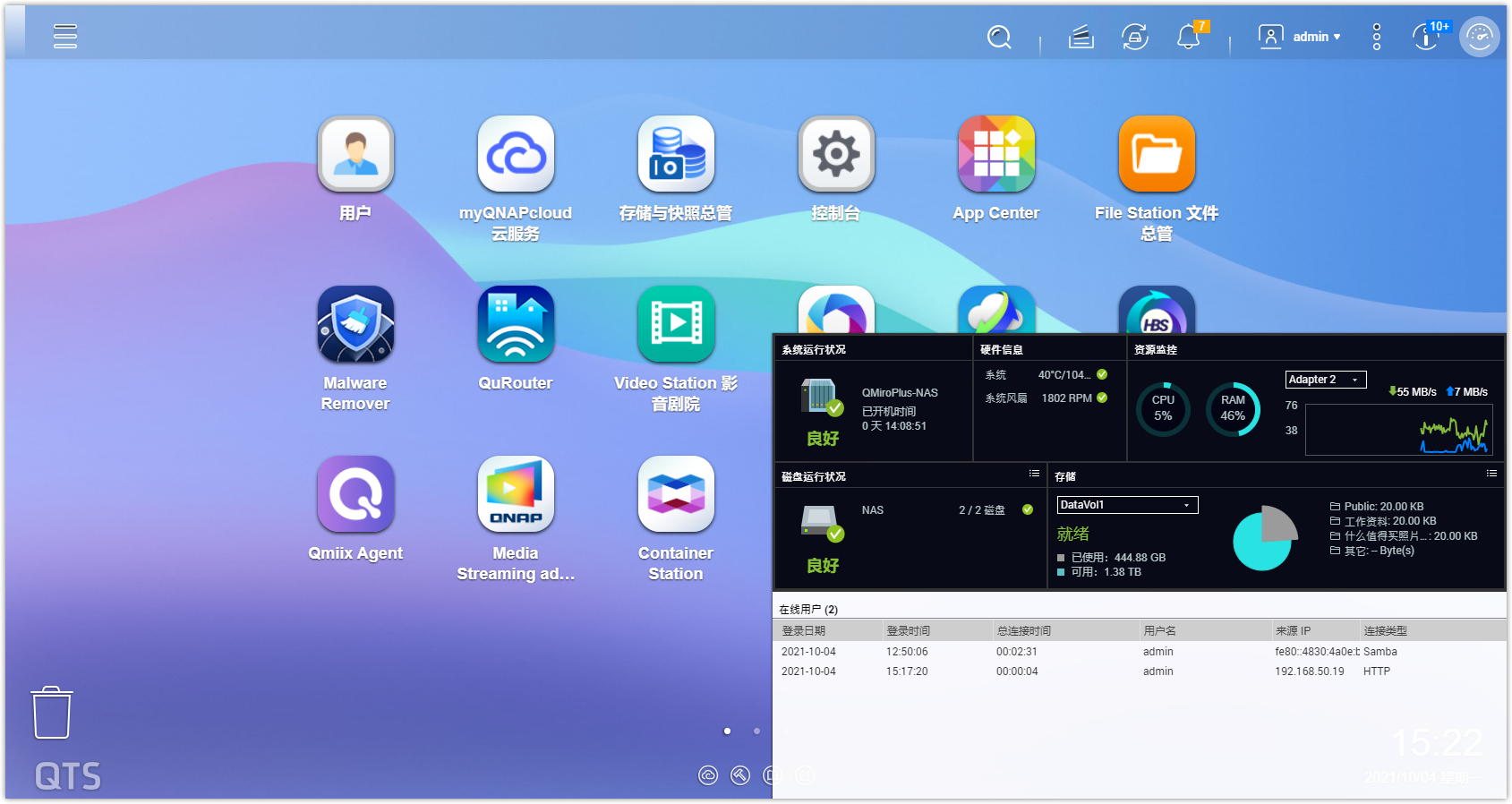
Task: Open the 资源监控 panel title
Action: (x=1156, y=350)
